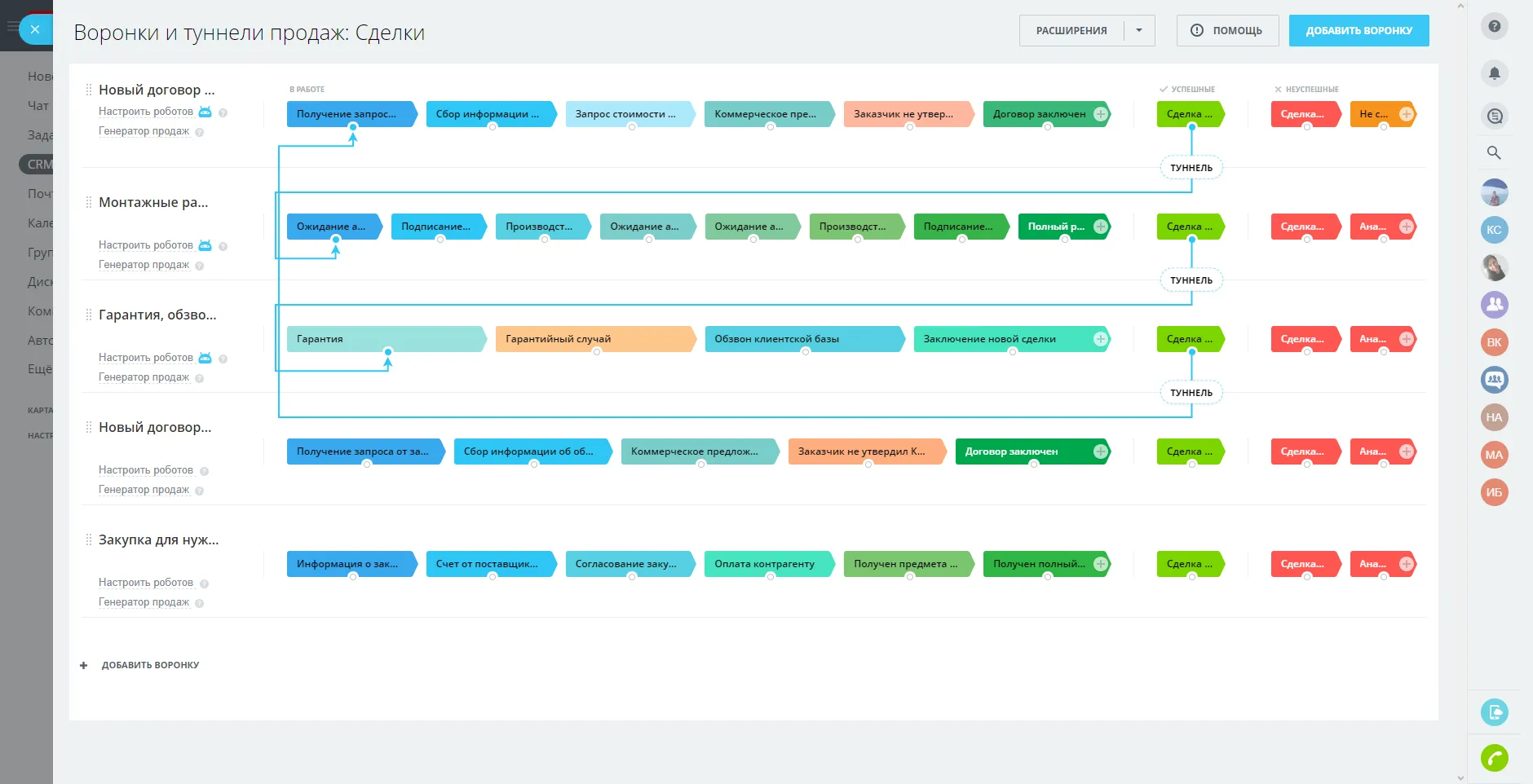Viewport: 1533px width, 784px height.
Task: Click Сделка success stage of Закупка funnel
Action: click(1190, 564)
